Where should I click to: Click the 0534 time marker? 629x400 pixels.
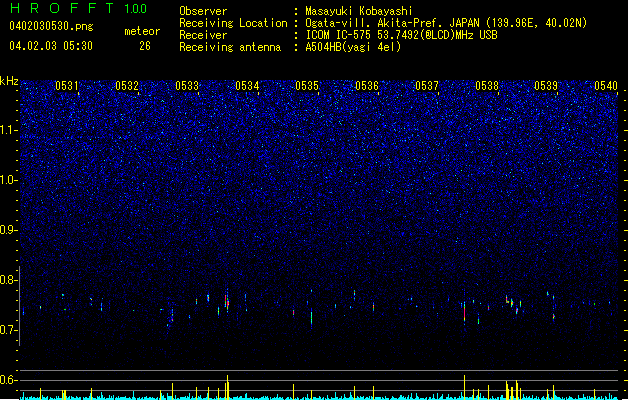(247, 86)
